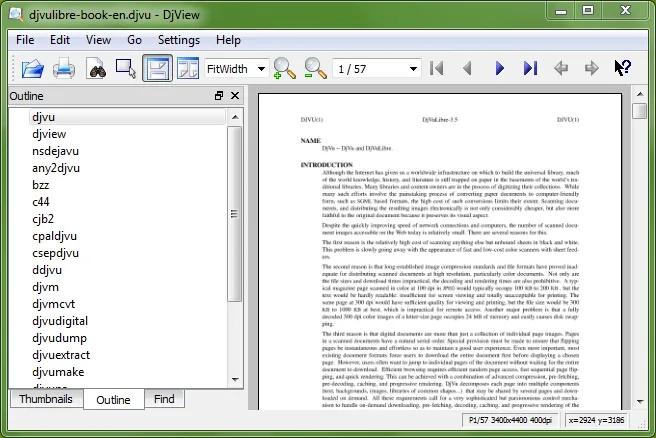656x438 pixels.
Task: Select the djvudigital outline entry
Action: (60, 321)
